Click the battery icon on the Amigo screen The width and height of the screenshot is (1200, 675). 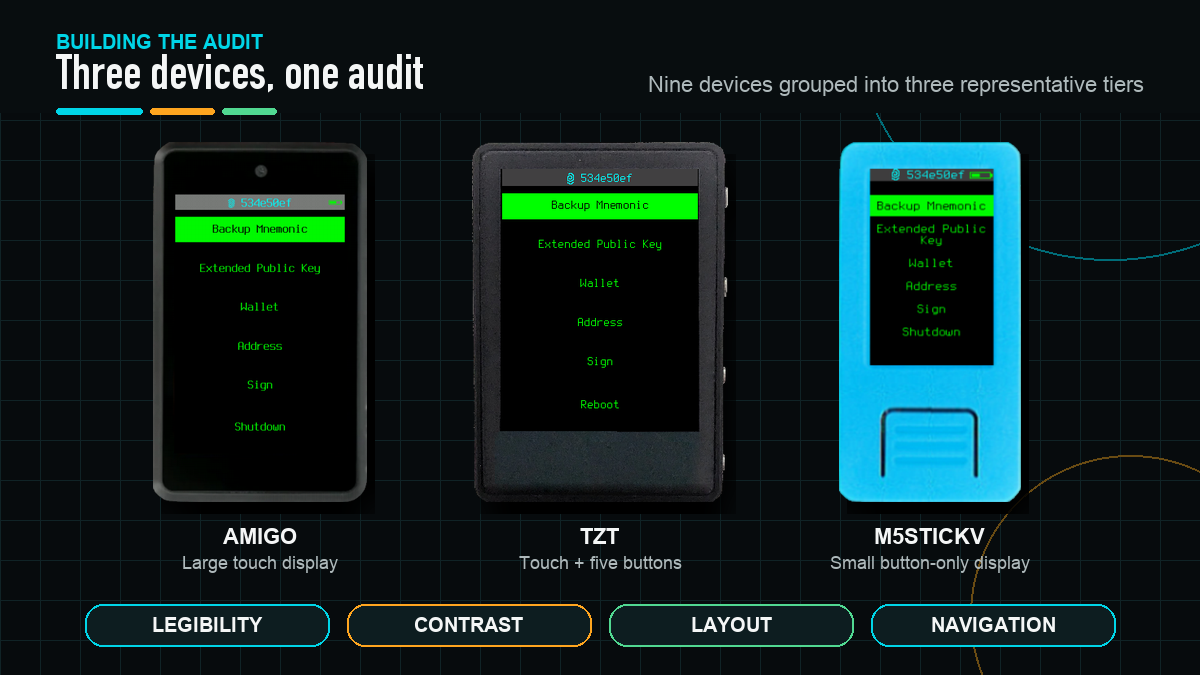(334, 202)
